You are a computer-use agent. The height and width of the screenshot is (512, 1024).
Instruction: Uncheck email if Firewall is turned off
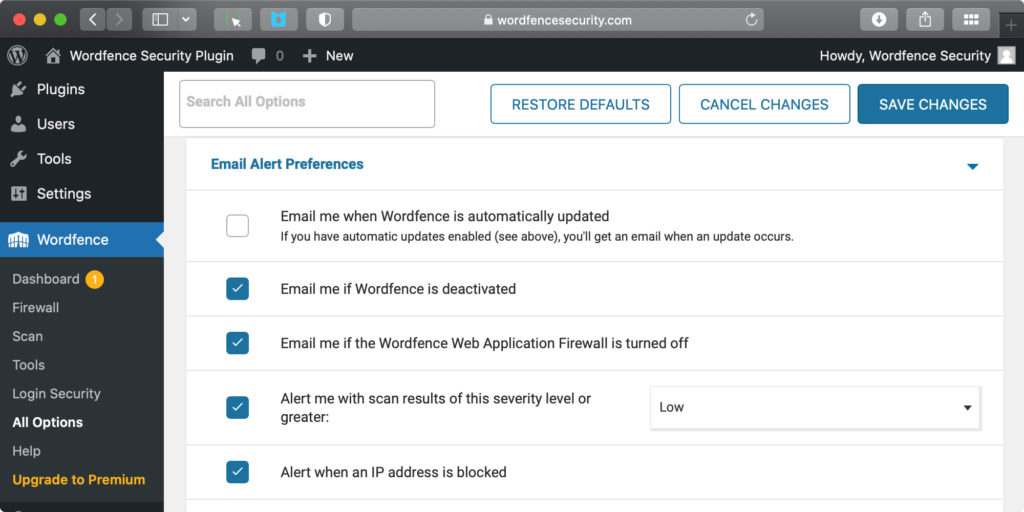238,343
